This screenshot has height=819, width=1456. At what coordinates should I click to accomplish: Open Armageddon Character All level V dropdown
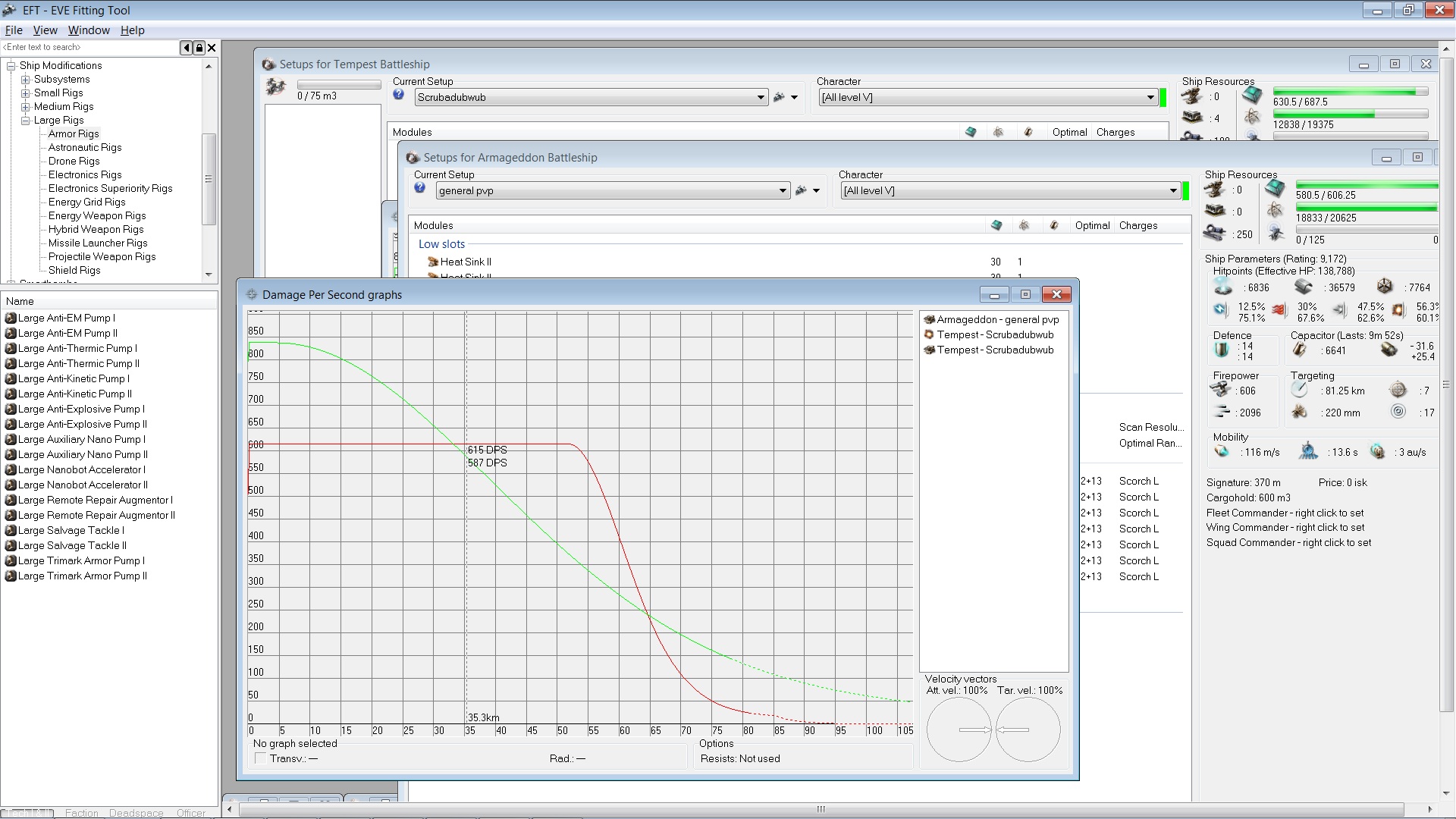tap(1173, 191)
